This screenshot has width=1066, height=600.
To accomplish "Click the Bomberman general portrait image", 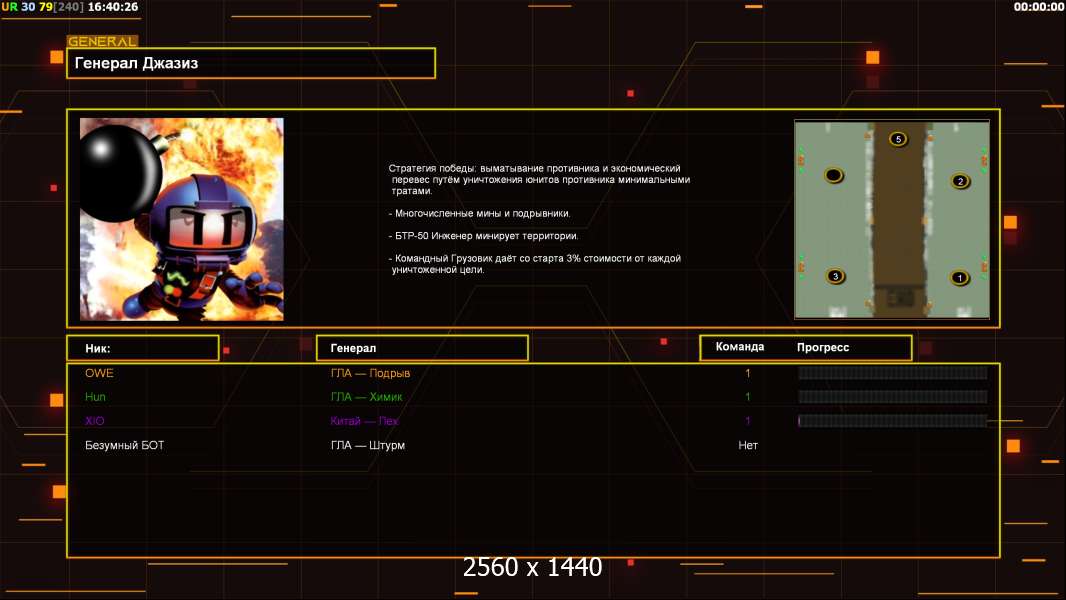I will 182,219.
